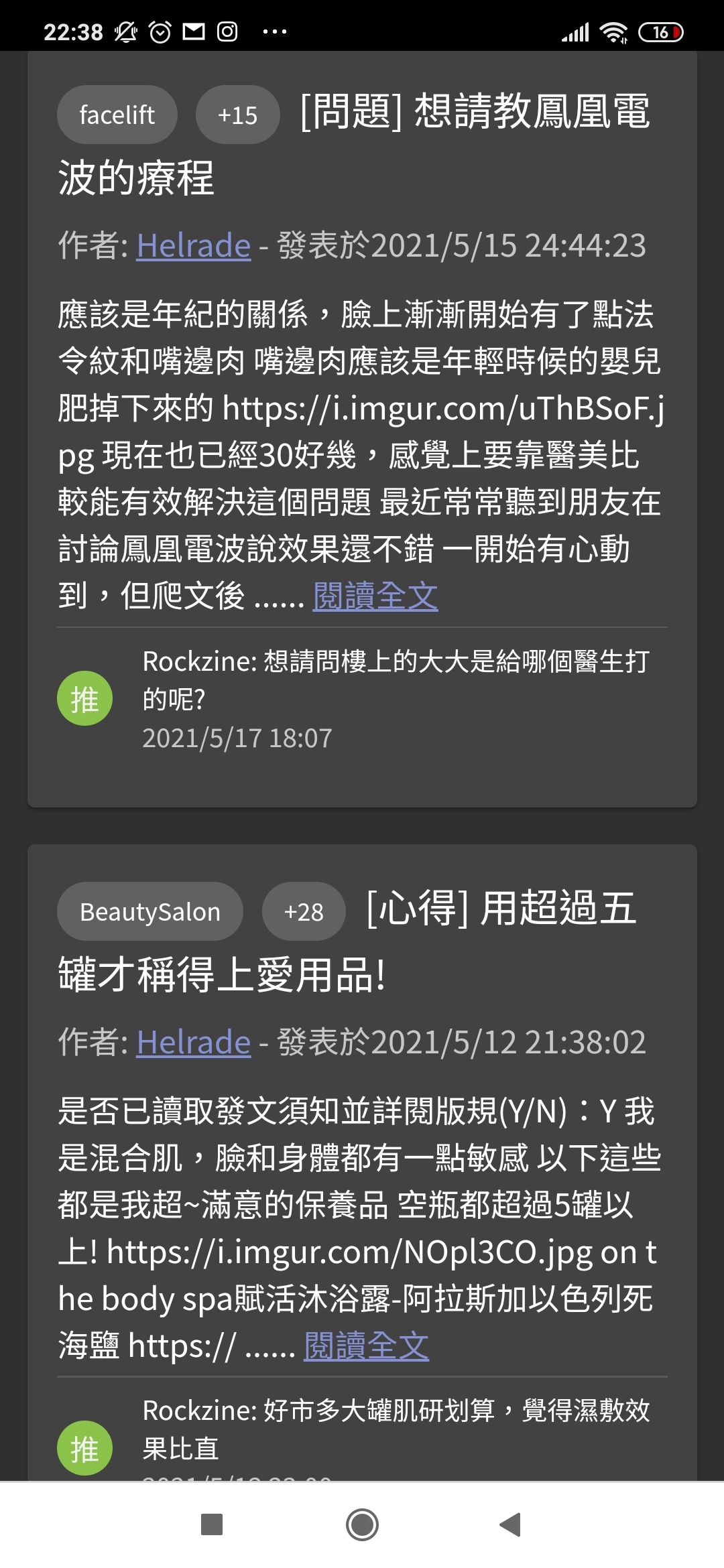Tap the +15 score badge

click(237, 115)
